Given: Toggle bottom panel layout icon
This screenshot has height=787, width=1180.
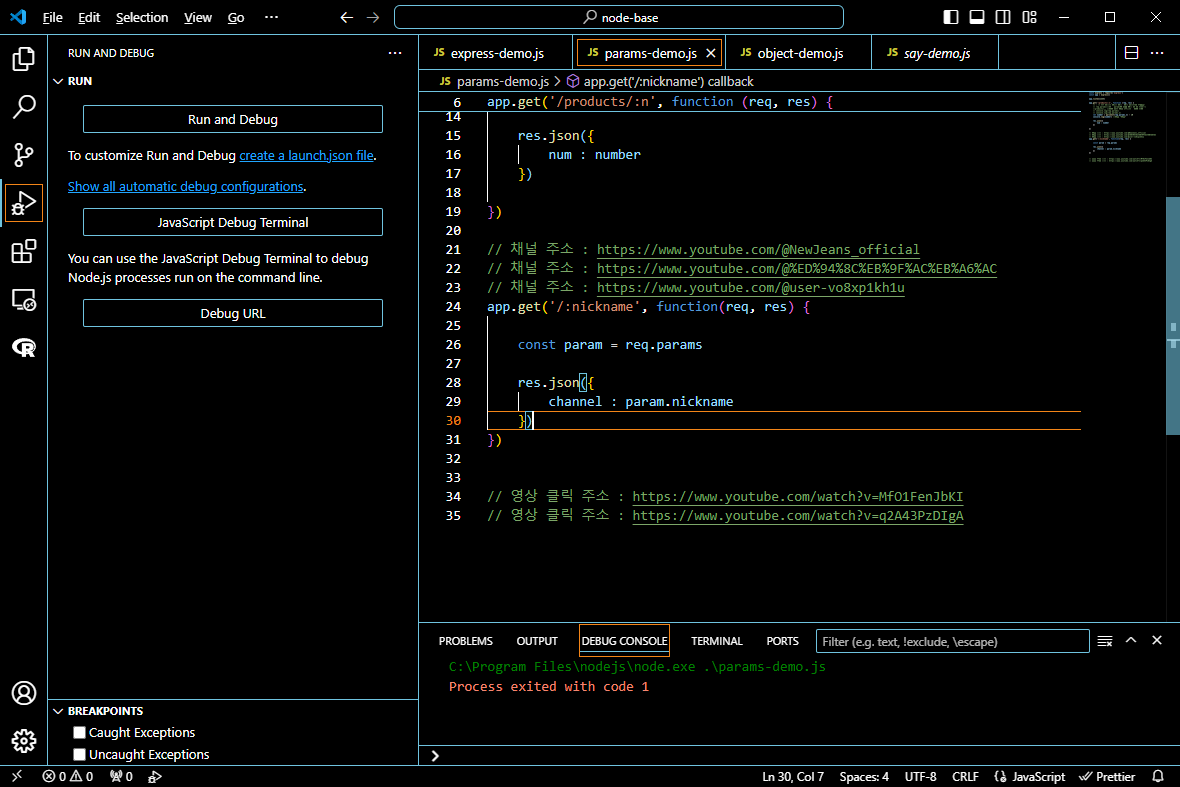Looking at the screenshot, I should pos(977,17).
